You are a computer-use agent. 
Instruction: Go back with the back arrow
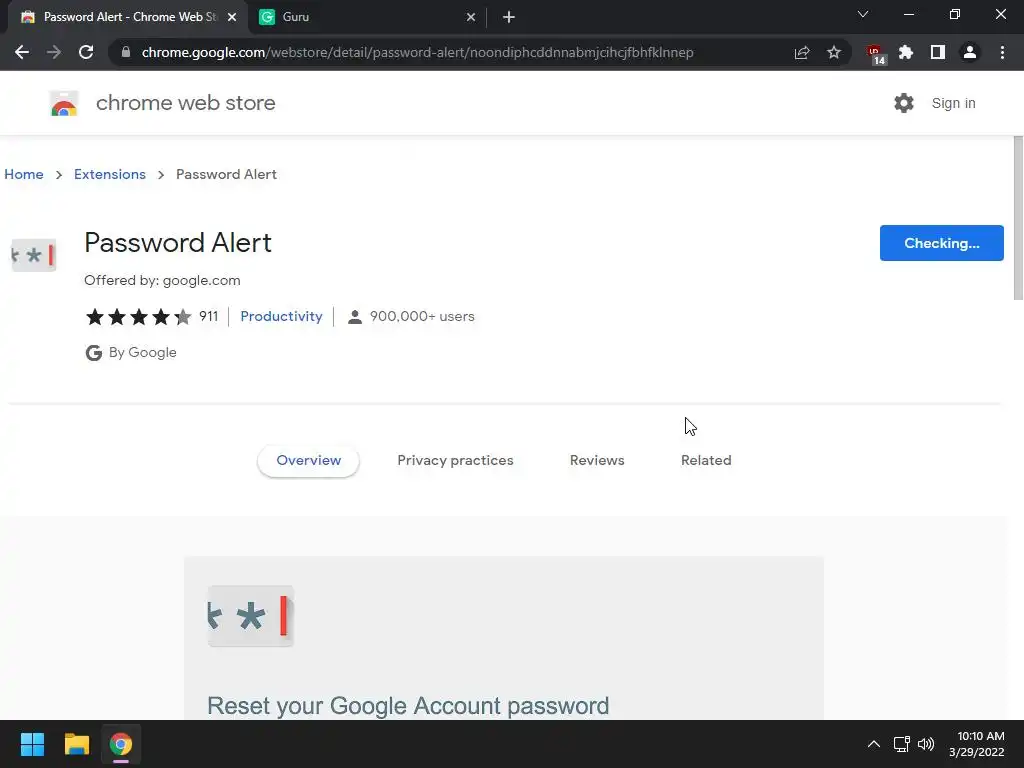click(x=22, y=52)
